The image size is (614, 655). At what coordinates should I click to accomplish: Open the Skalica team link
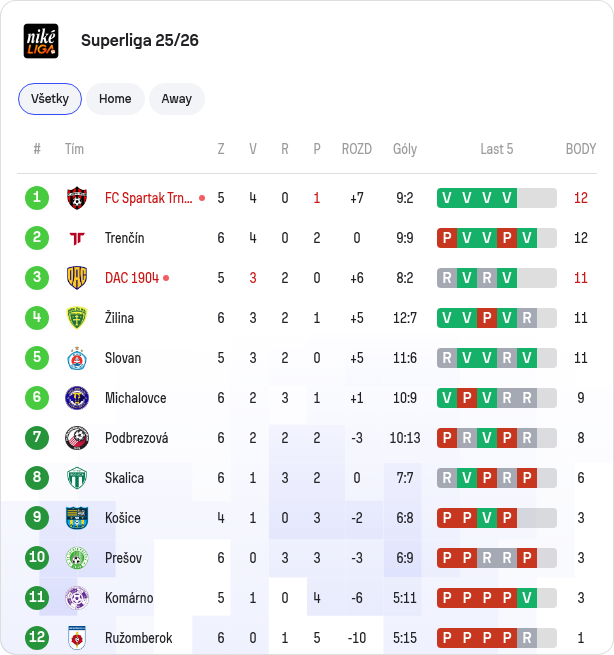tap(124, 478)
